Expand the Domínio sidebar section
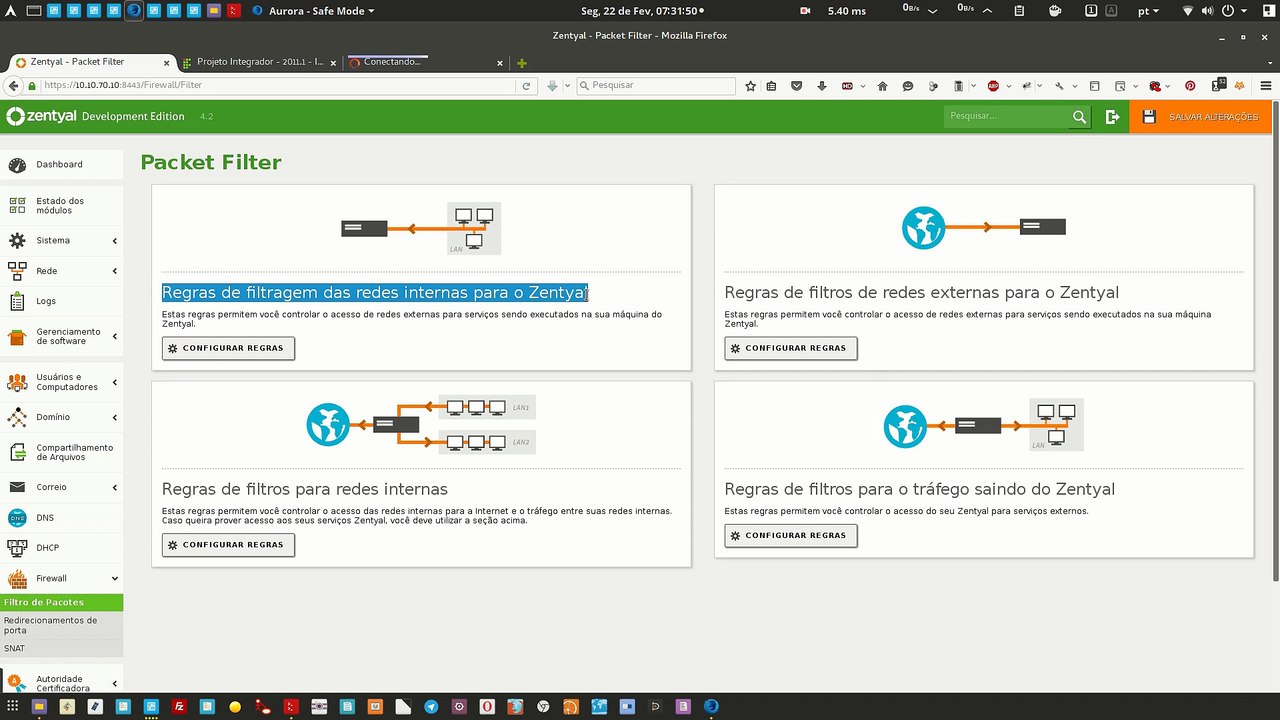The height and width of the screenshot is (720, 1280). tap(115, 417)
